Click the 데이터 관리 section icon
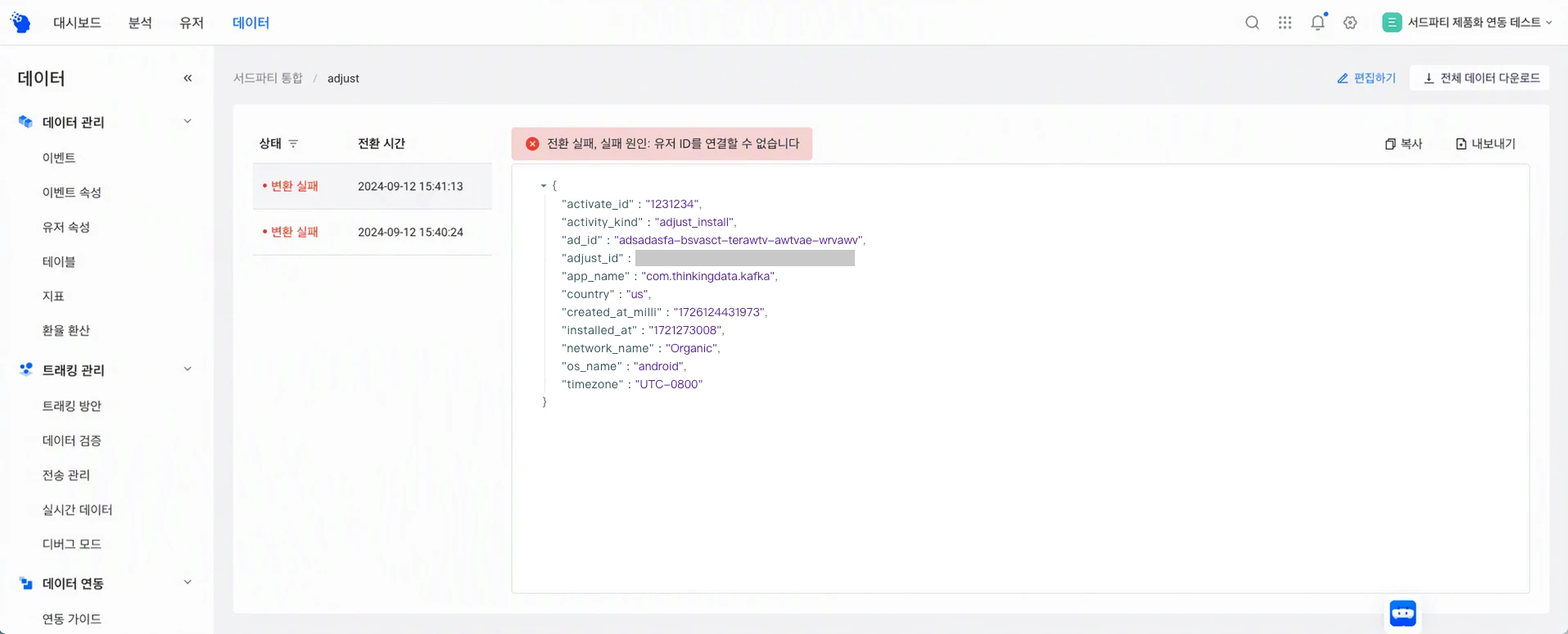 point(25,122)
